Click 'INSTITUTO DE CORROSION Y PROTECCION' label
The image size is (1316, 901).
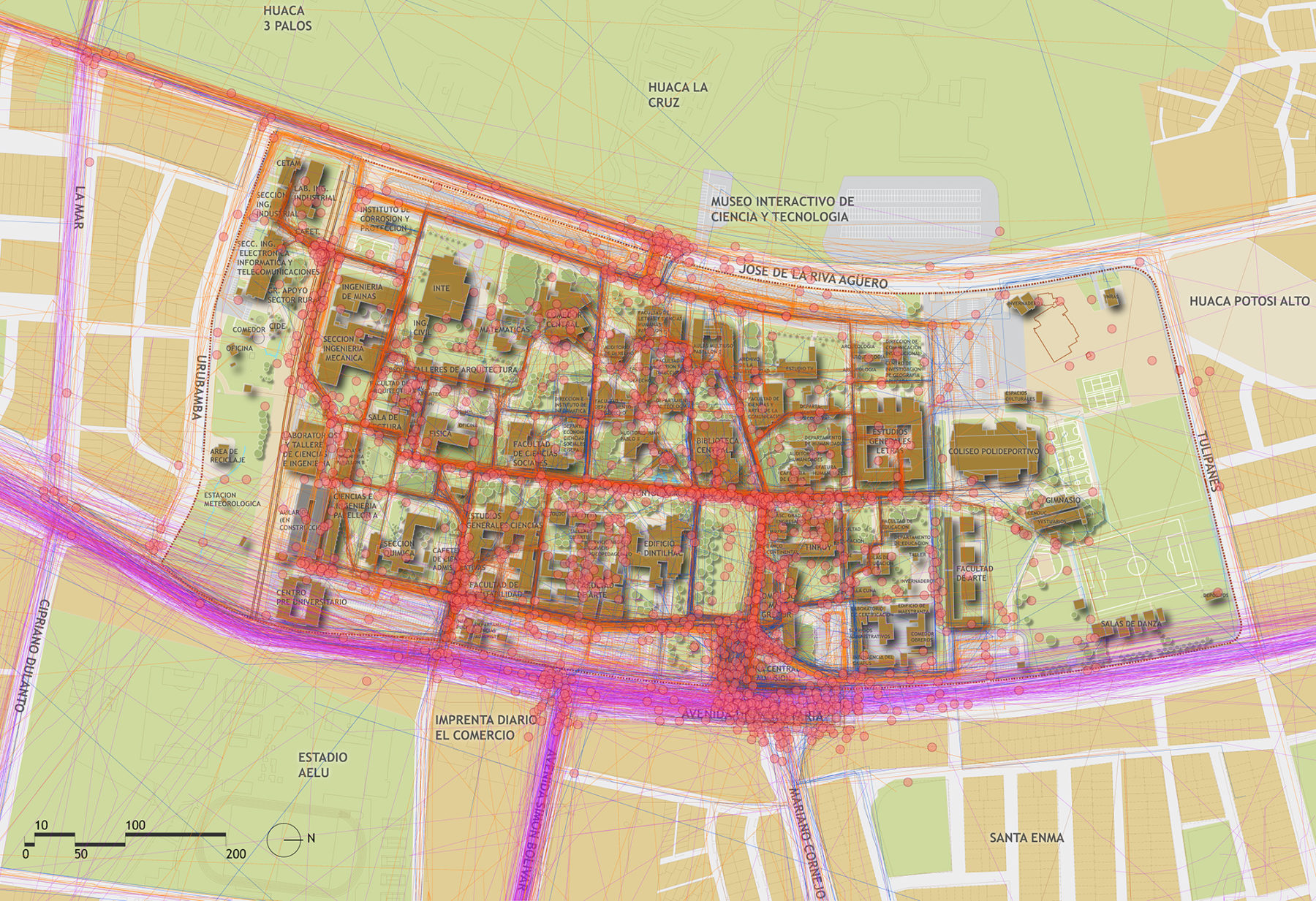point(384,218)
